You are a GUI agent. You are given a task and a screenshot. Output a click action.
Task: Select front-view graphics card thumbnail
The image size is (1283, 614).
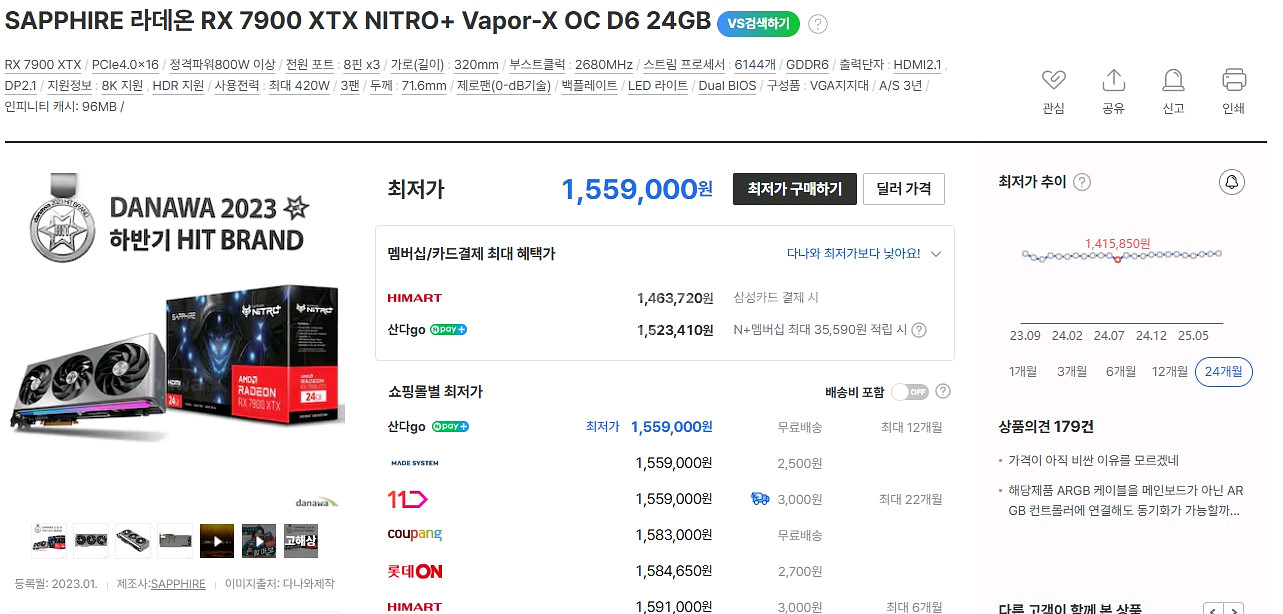pos(91,541)
